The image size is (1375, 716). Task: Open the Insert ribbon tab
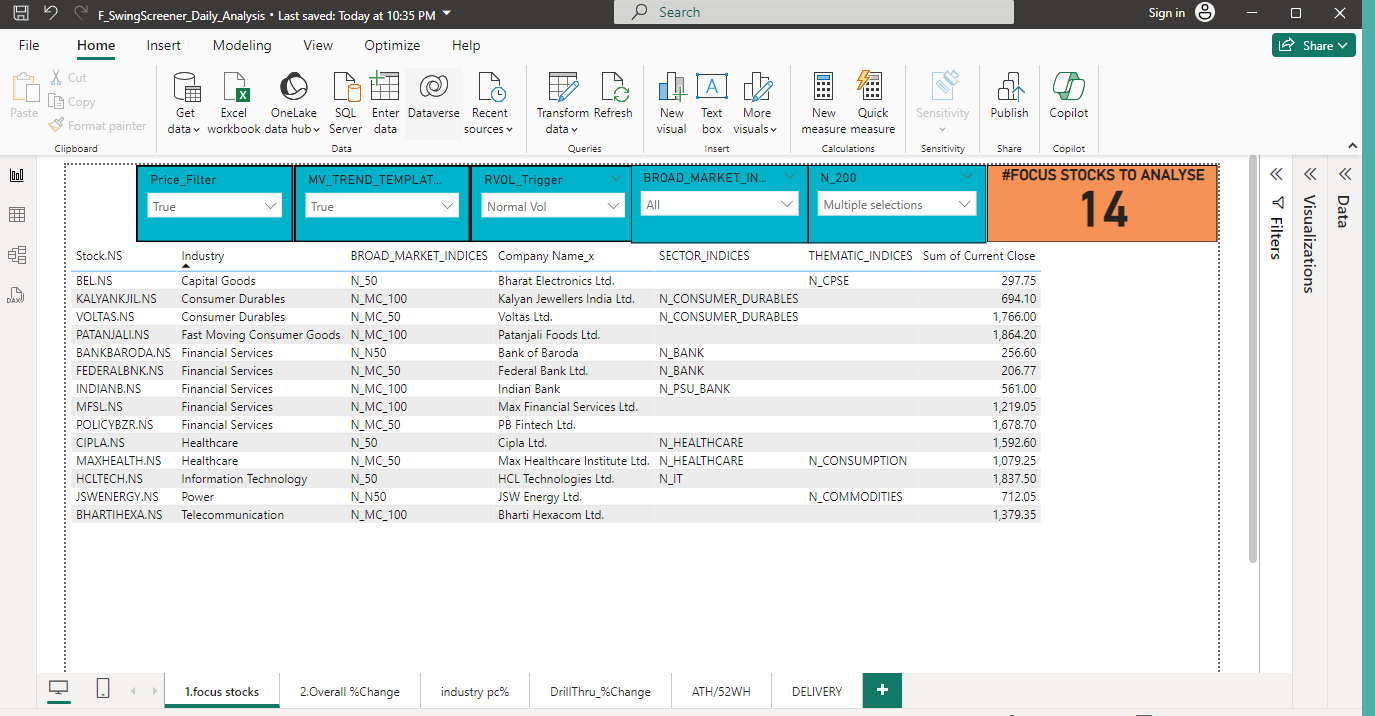[164, 45]
